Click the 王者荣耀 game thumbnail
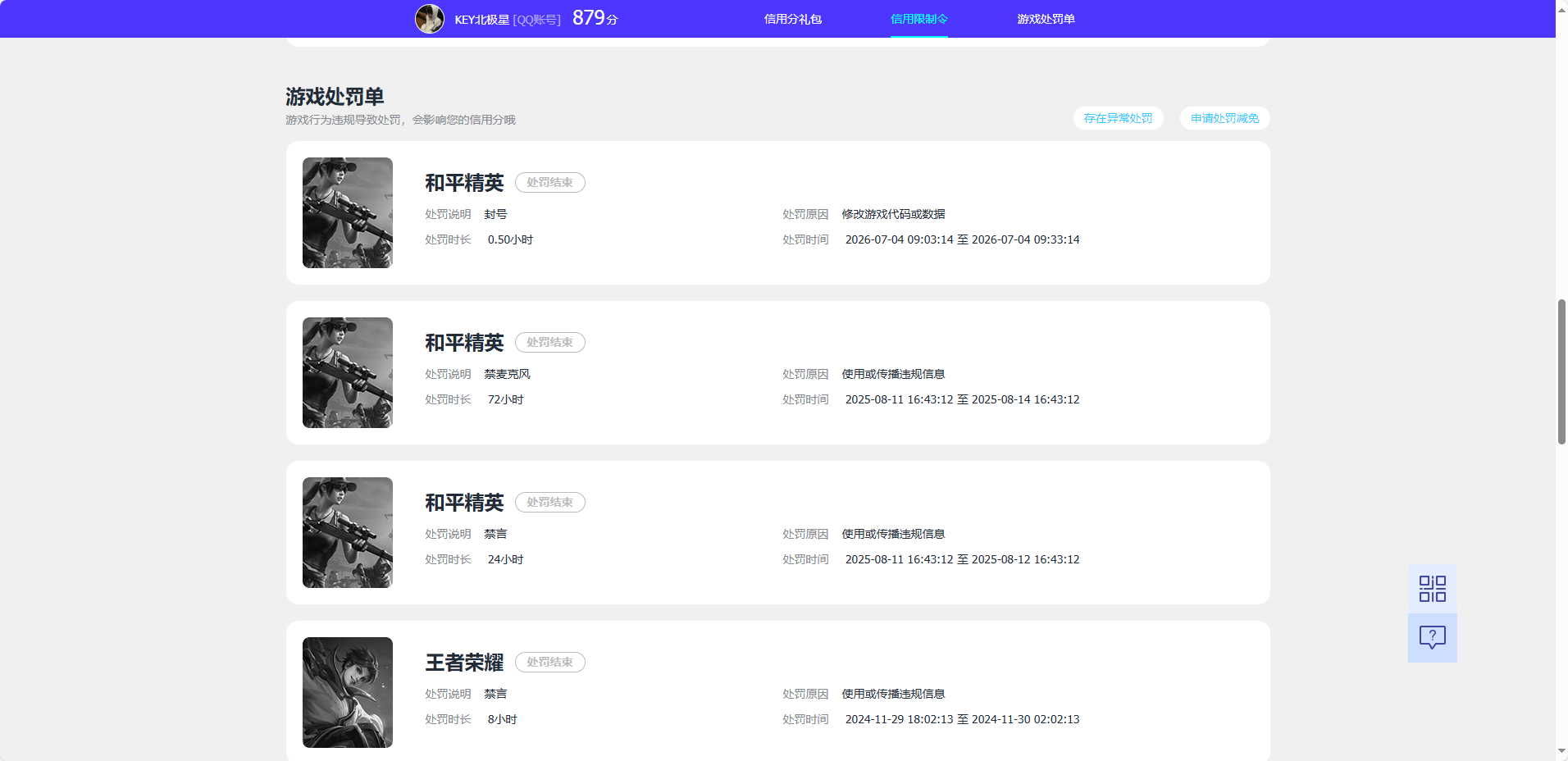The height and width of the screenshot is (761, 1568). point(348,692)
